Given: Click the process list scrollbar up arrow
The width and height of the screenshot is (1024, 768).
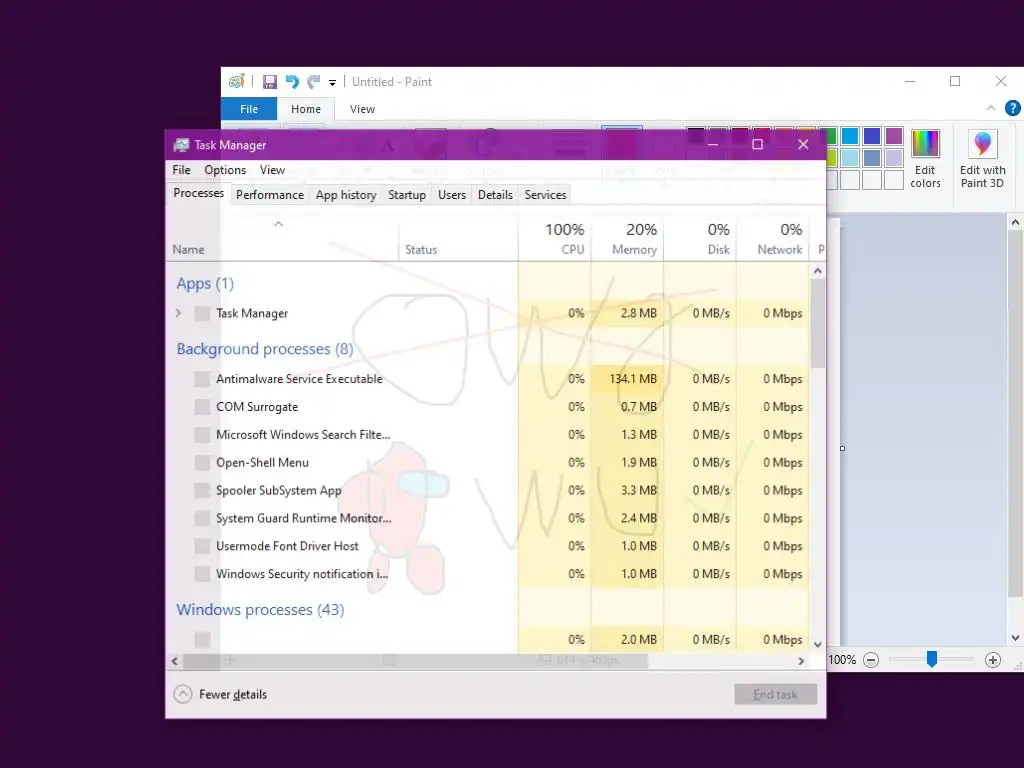Looking at the screenshot, I should pos(818,270).
